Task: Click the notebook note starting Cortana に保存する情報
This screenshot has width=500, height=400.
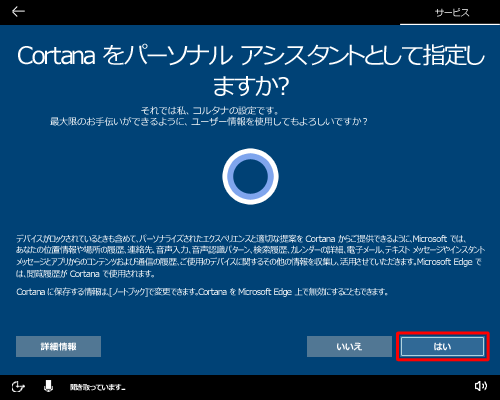Action: pos(202,292)
